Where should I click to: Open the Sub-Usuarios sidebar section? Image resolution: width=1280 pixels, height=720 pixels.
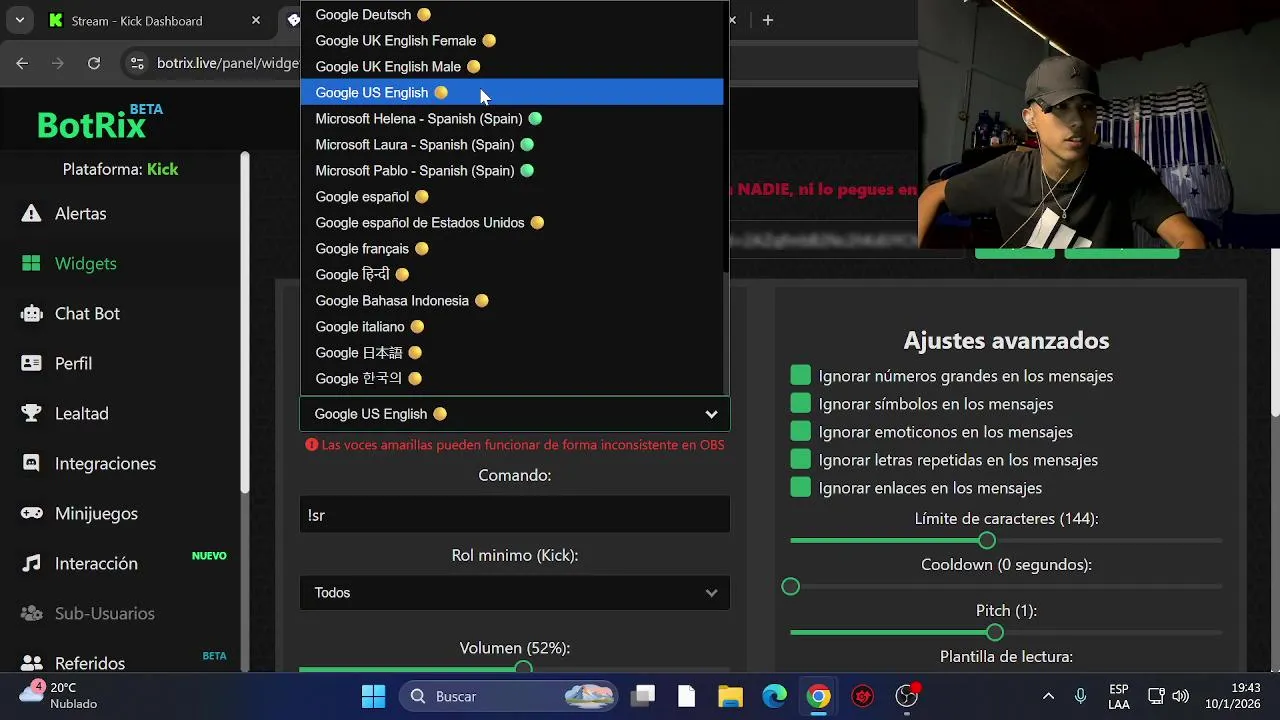(x=104, y=613)
